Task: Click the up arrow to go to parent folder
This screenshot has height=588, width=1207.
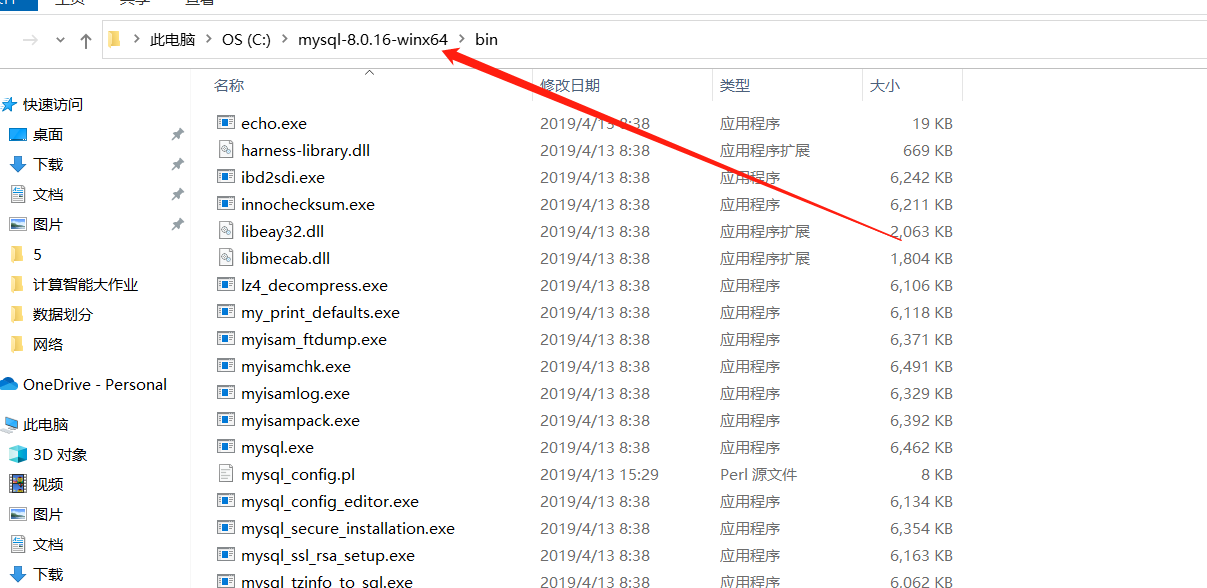Action: click(x=85, y=39)
